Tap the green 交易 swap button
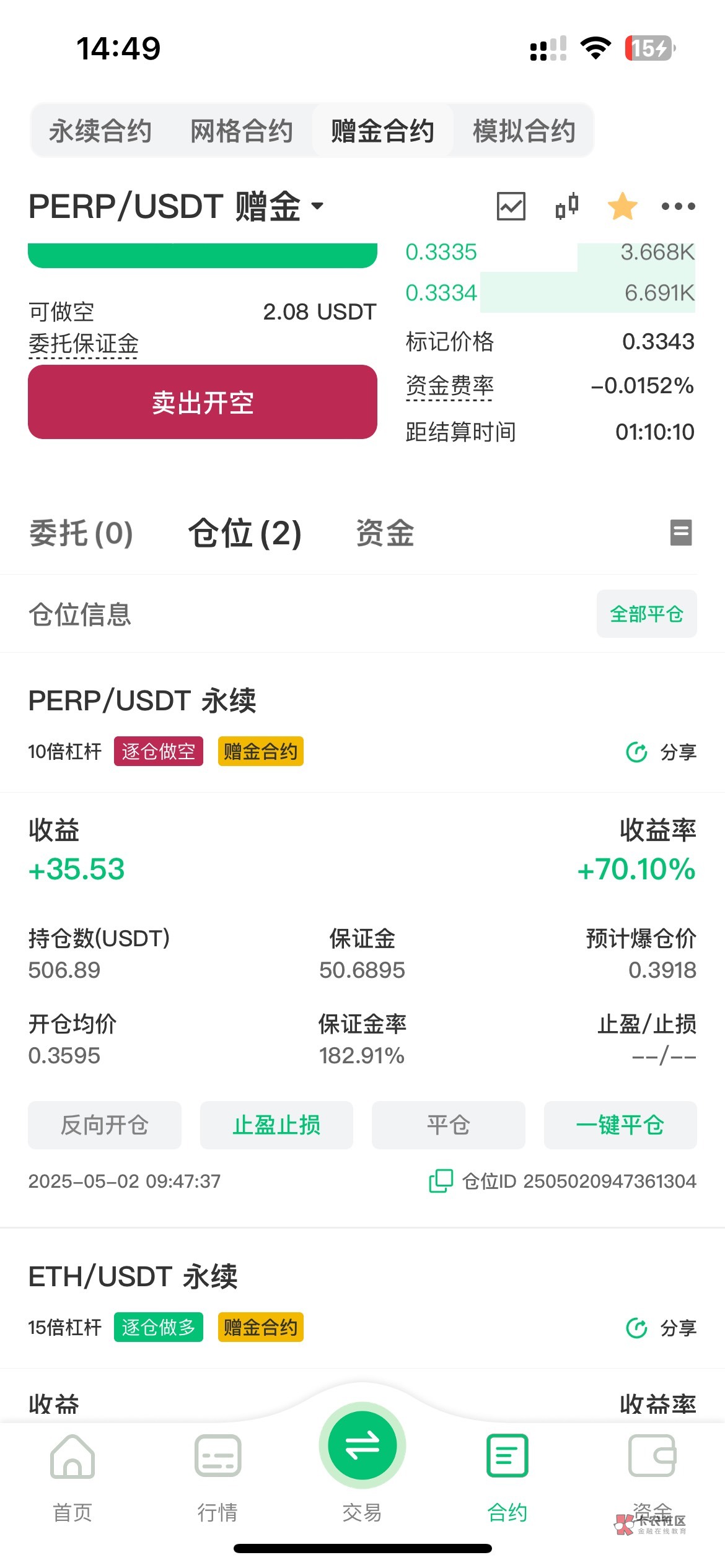This screenshot has width=725, height=1568. [362, 1445]
